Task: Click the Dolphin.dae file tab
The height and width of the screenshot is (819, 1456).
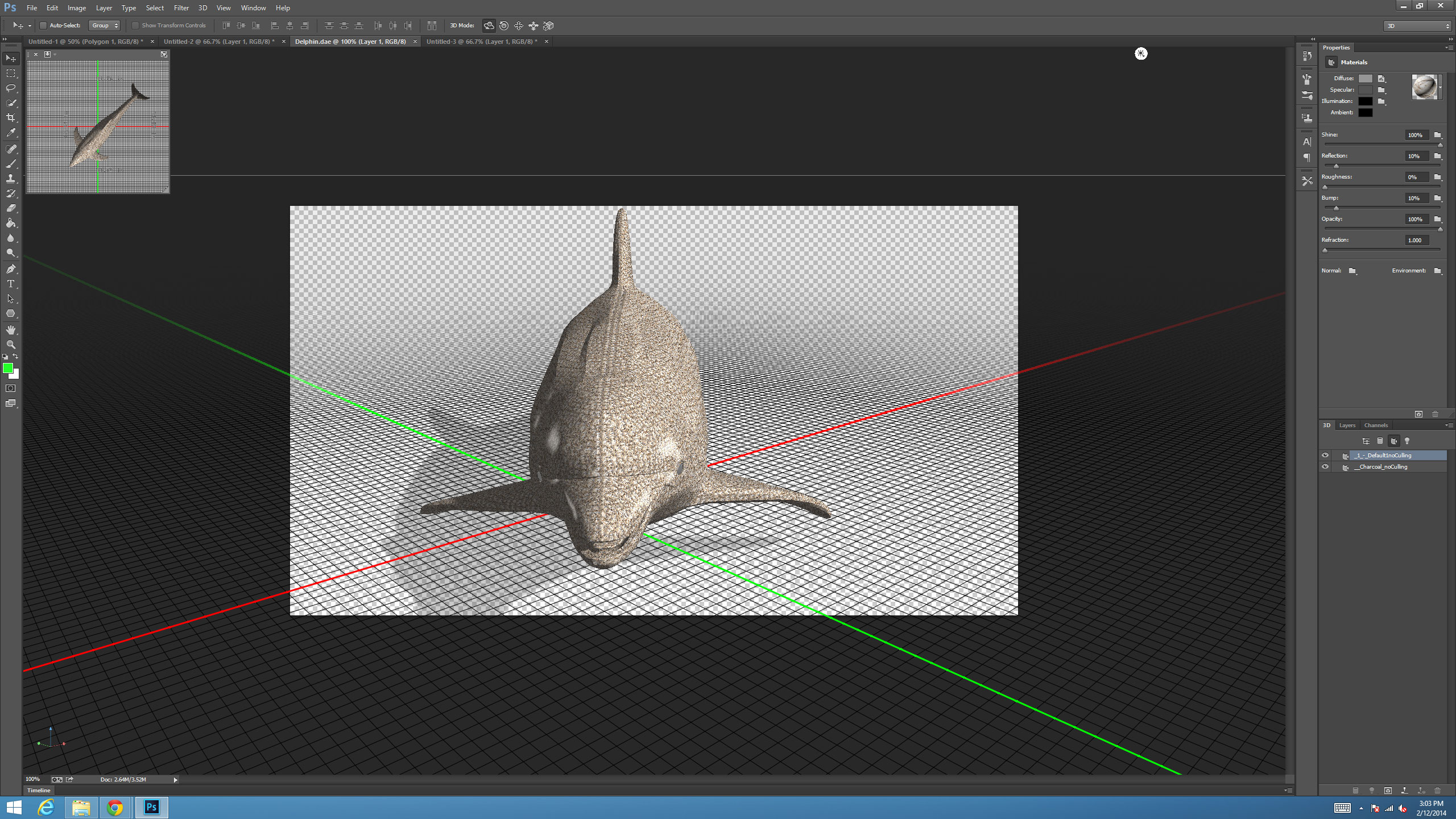Action: (x=351, y=41)
